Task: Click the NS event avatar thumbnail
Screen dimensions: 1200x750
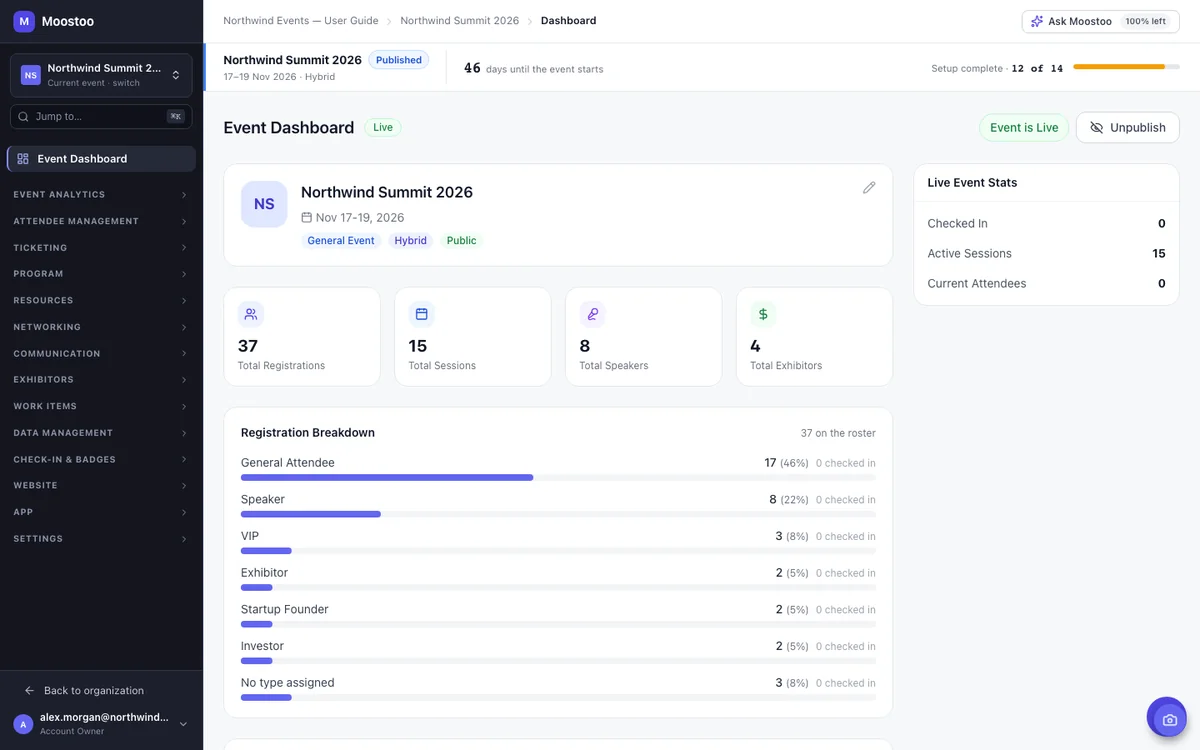Action: coord(264,204)
